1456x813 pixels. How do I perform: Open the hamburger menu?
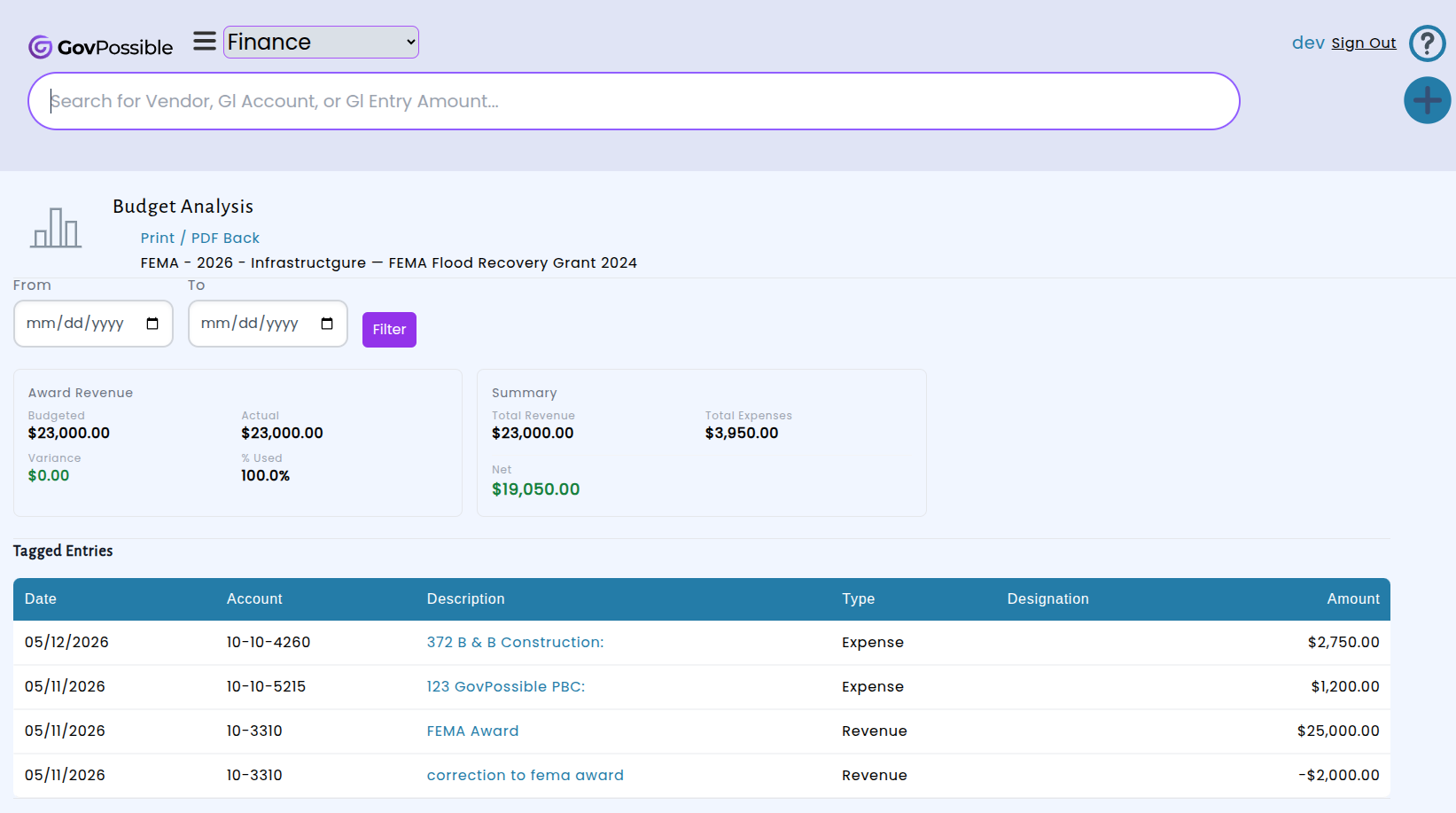205,42
